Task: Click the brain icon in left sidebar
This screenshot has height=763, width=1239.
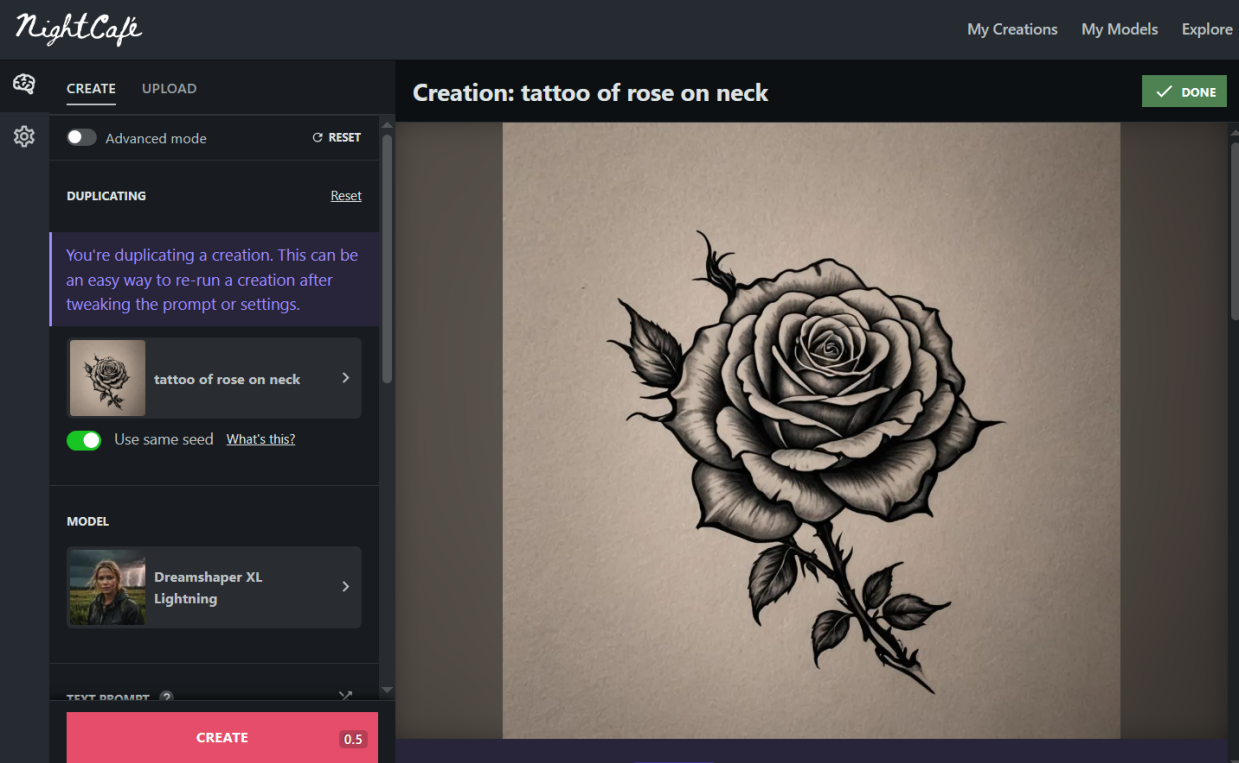Action: click(24, 85)
